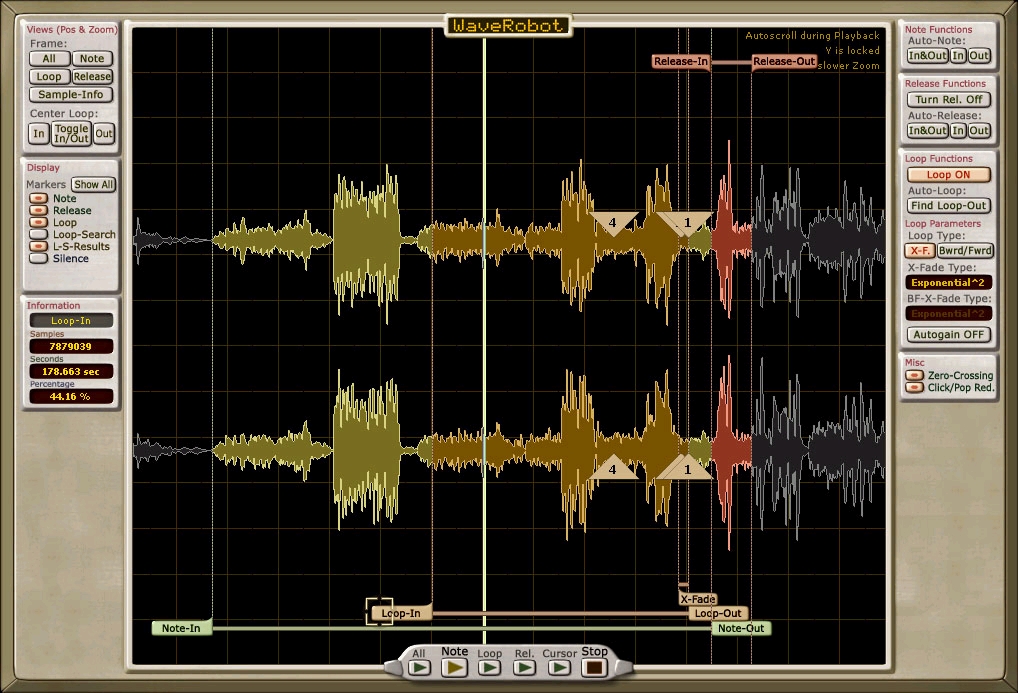This screenshot has width=1018, height=693.
Task: Run Auto-Note In&Out
Action: [928, 56]
